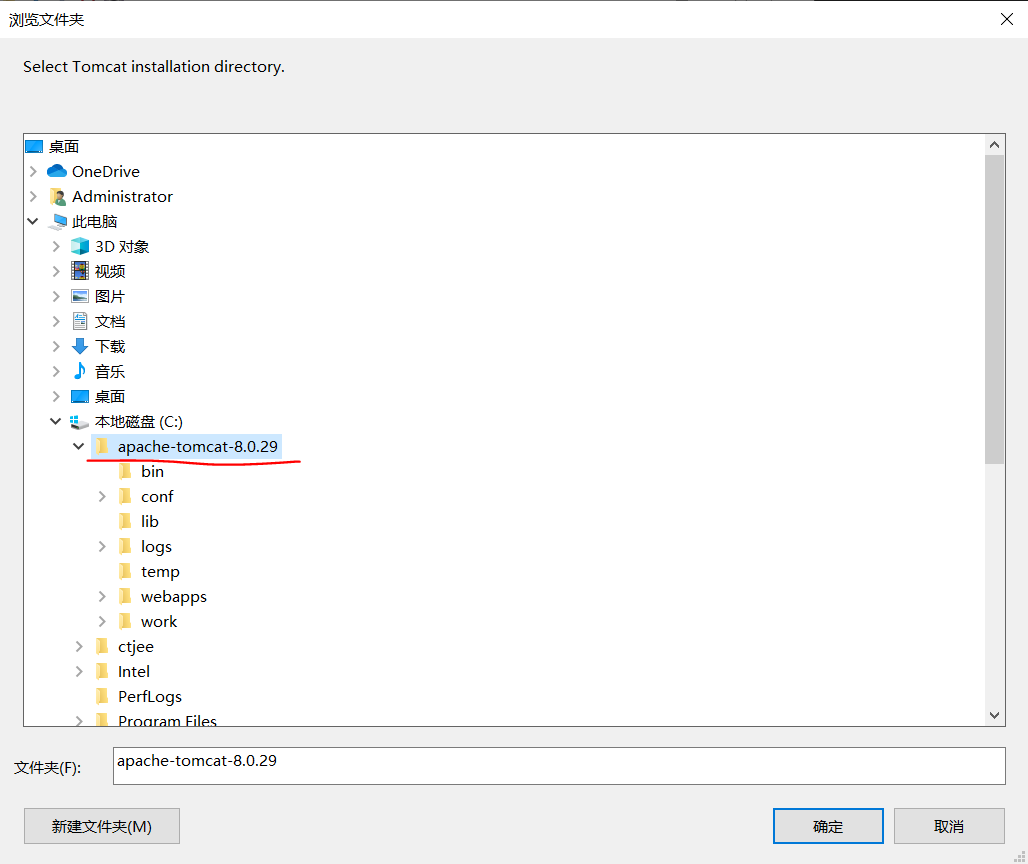Click the Intel folder icon
This screenshot has width=1028, height=864.
pos(102,671)
